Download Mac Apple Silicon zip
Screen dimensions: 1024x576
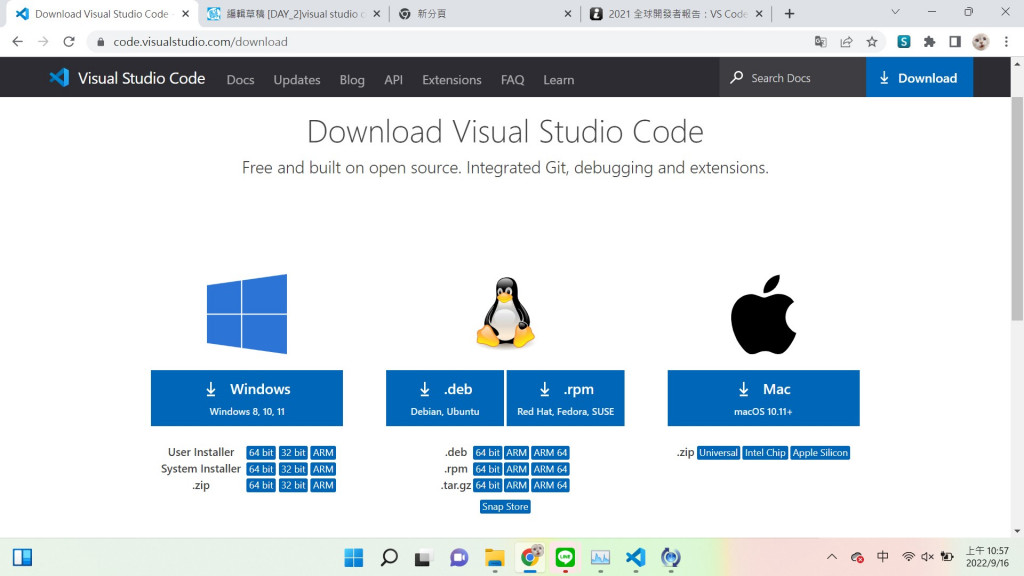point(820,453)
